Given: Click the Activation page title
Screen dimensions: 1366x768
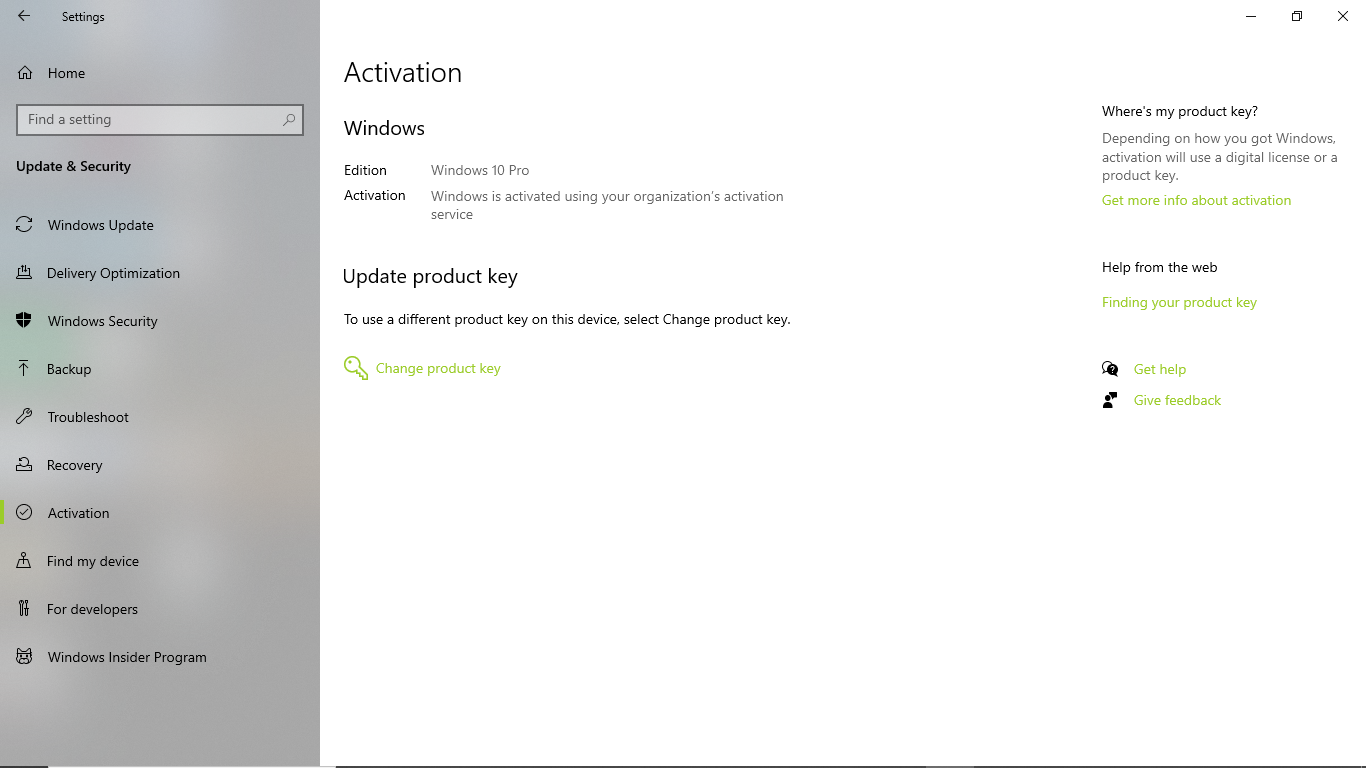Looking at the screenshot, I should 403,72.
